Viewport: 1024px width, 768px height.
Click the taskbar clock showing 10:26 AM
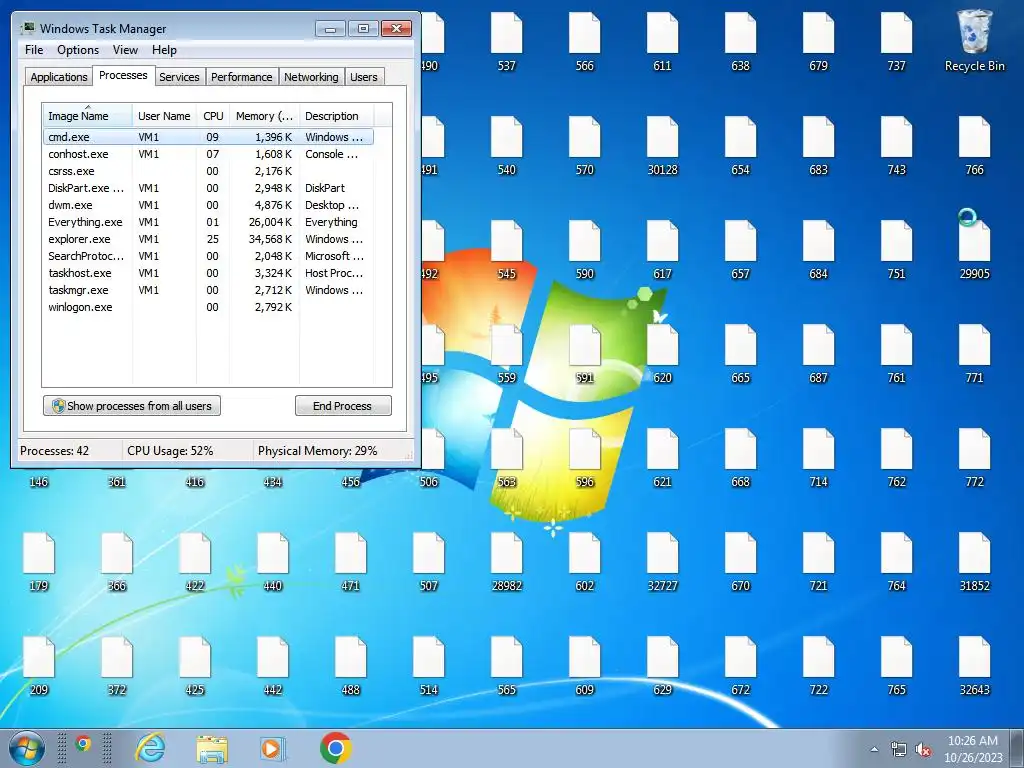tap(972, 748)
